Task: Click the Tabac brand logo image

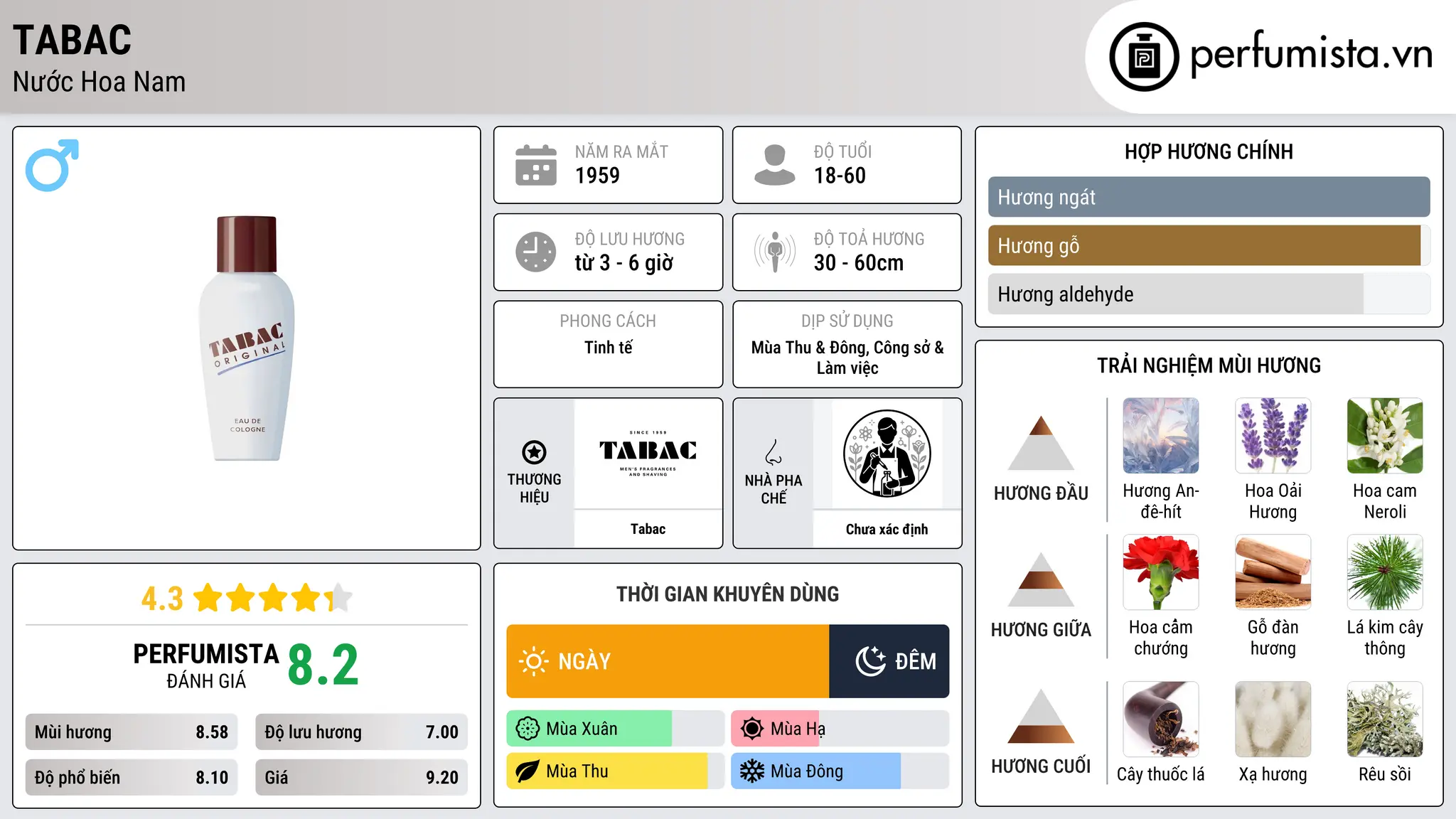Action: 648,454
